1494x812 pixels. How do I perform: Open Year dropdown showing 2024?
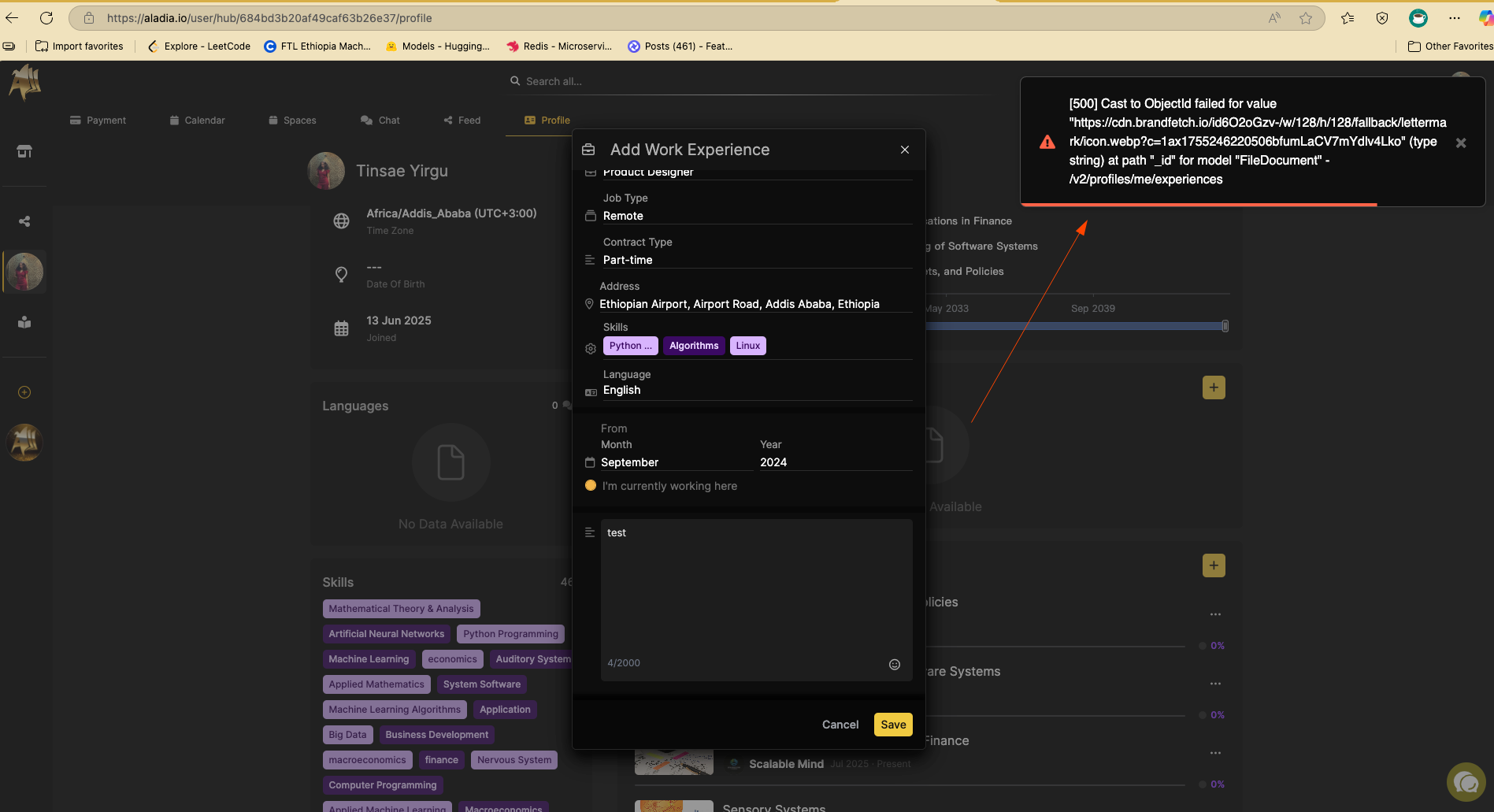(836, 462)
